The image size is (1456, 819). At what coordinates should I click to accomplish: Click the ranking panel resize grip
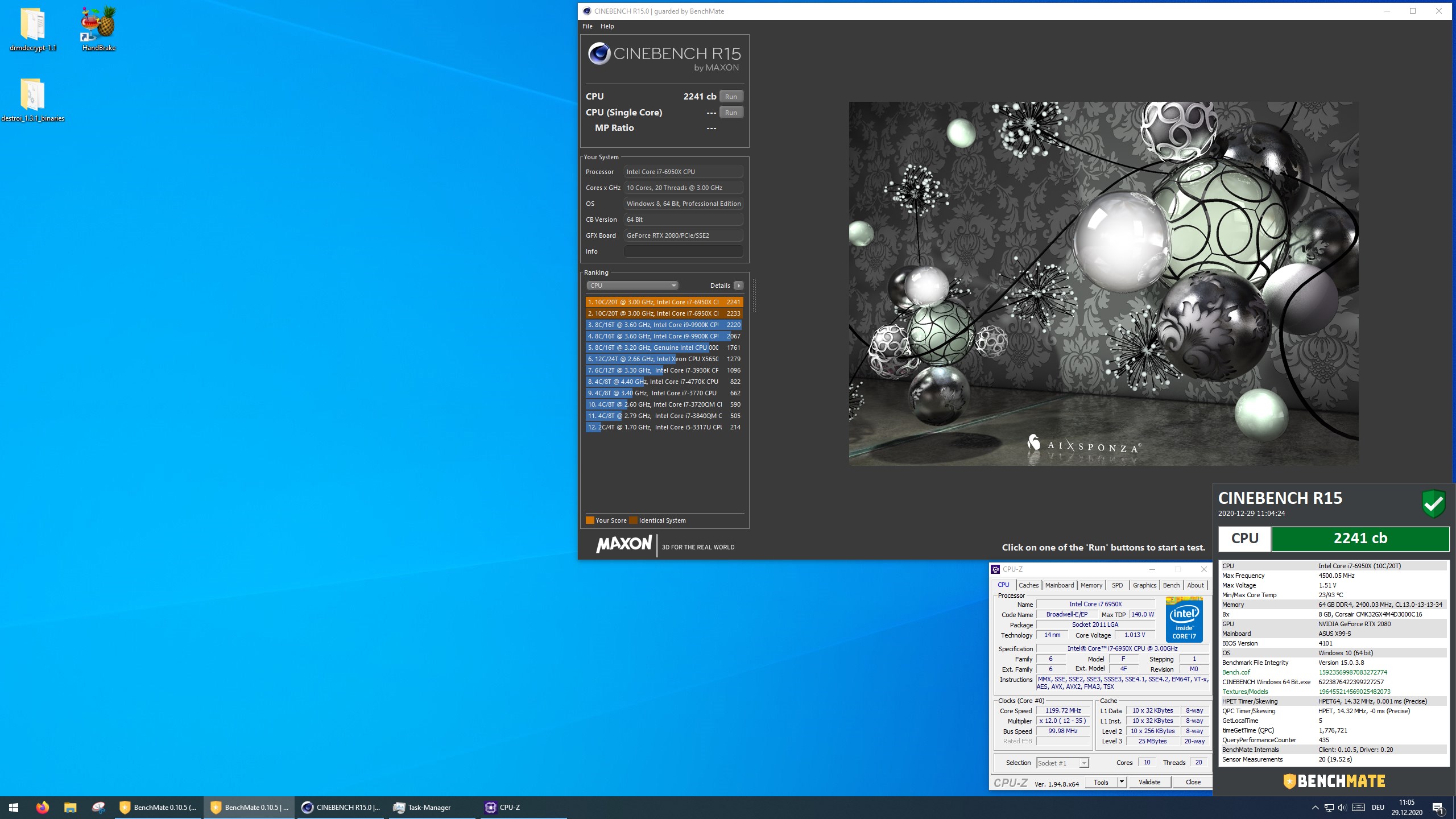(754, 296)
